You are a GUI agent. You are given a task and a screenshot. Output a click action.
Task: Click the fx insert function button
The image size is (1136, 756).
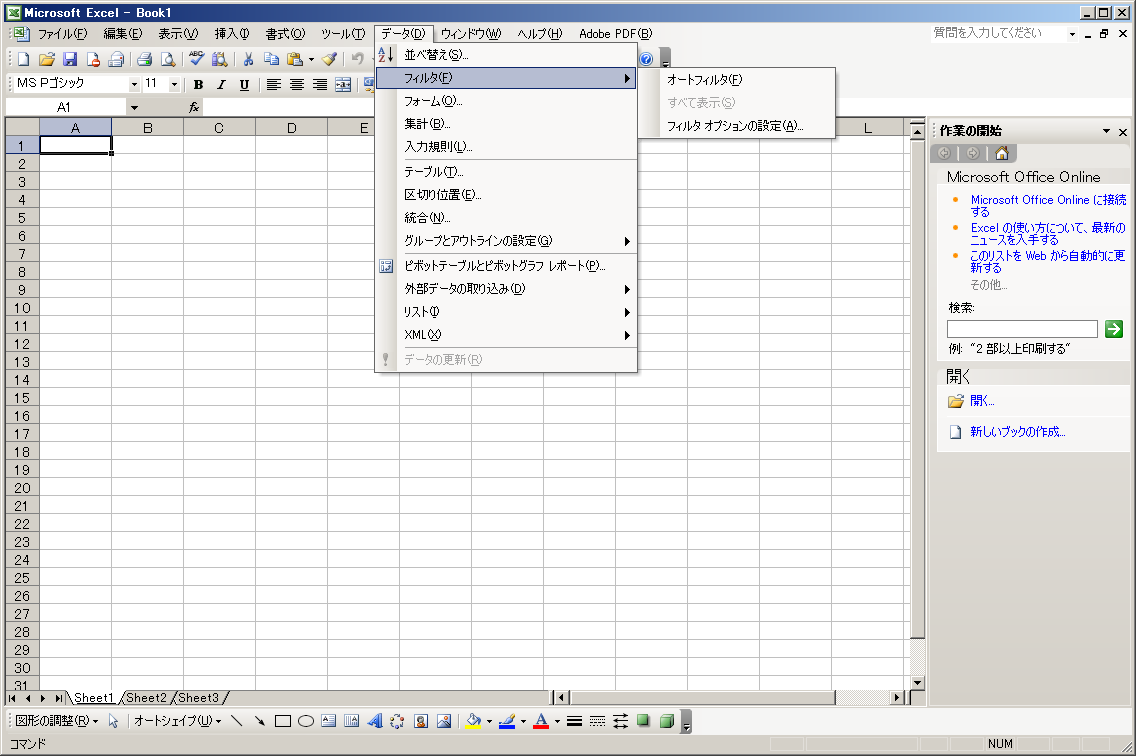pyautogui.click(x=194, y=107)
